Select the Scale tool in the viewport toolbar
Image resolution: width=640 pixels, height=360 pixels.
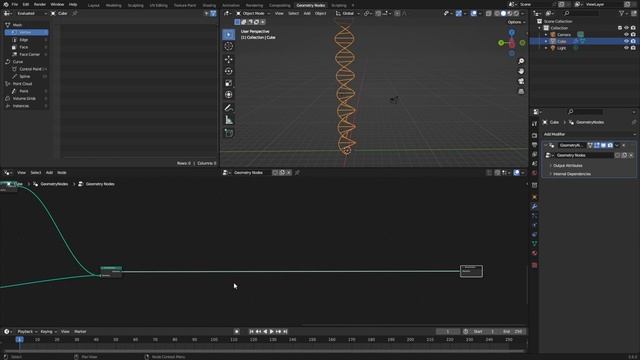point(229,83)
